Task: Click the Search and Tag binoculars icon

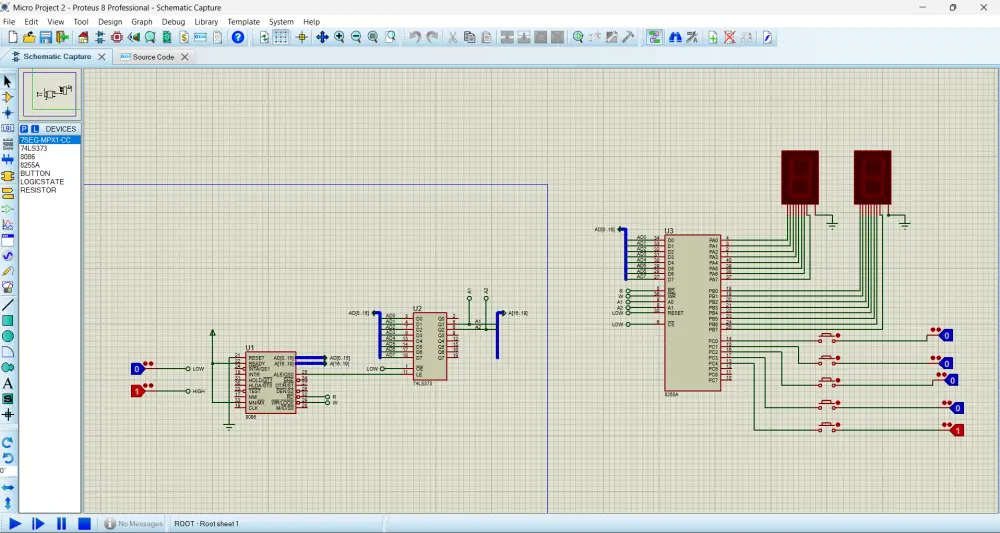Action: [675, 38]
